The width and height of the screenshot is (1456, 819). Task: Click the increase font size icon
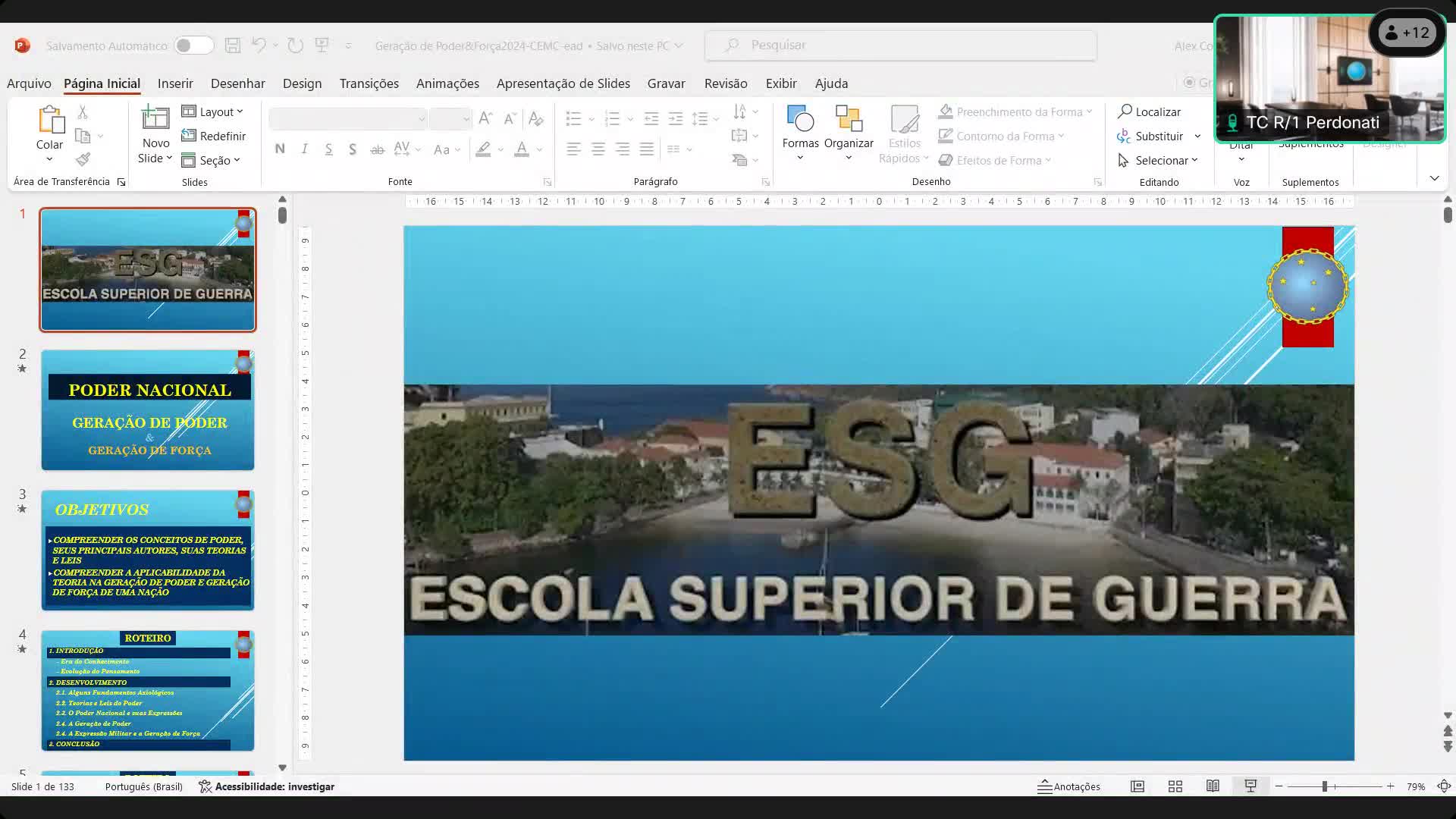click(x=485, y=118)
